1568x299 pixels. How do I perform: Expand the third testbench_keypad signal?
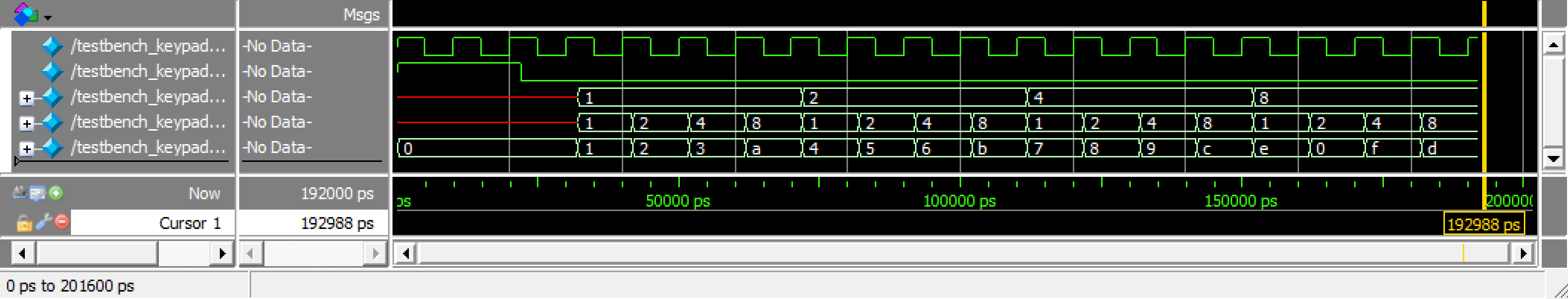[x=26, y=97]
